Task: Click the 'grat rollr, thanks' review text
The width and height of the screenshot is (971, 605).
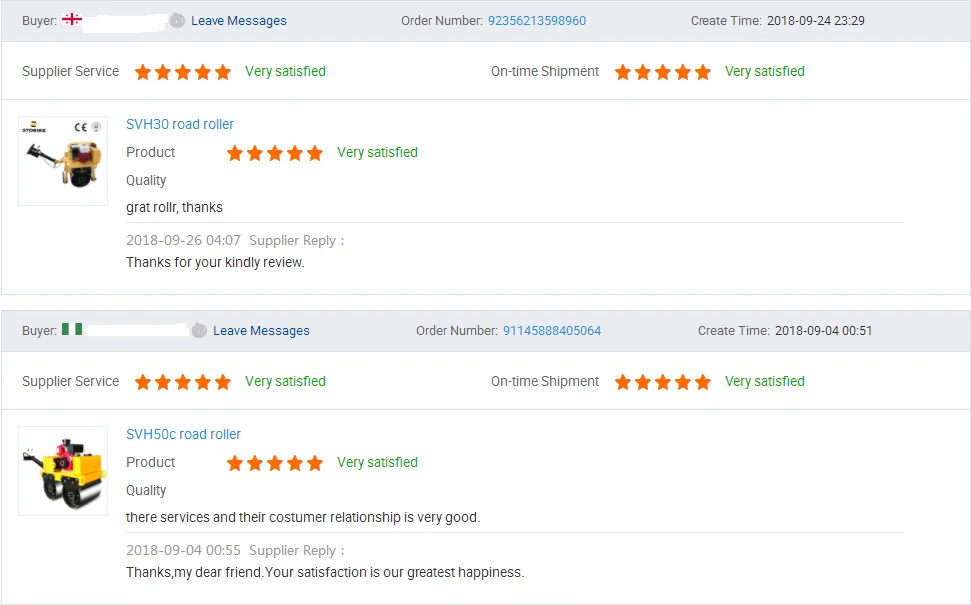Action: click(x=174, y=207)
